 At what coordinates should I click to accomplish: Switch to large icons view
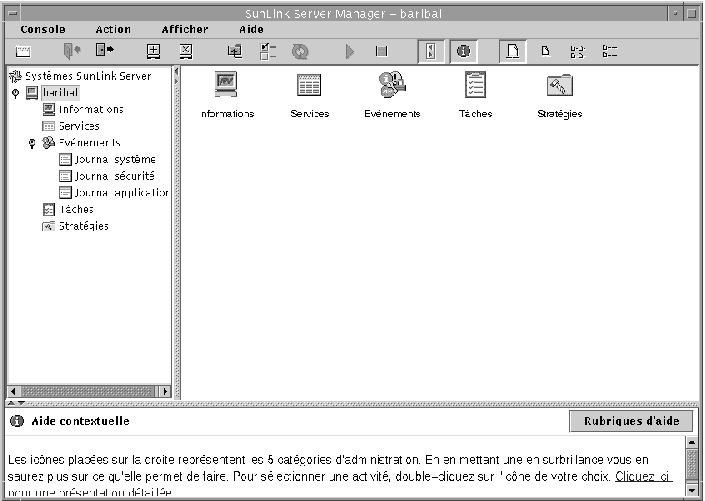tap(513, 51)
